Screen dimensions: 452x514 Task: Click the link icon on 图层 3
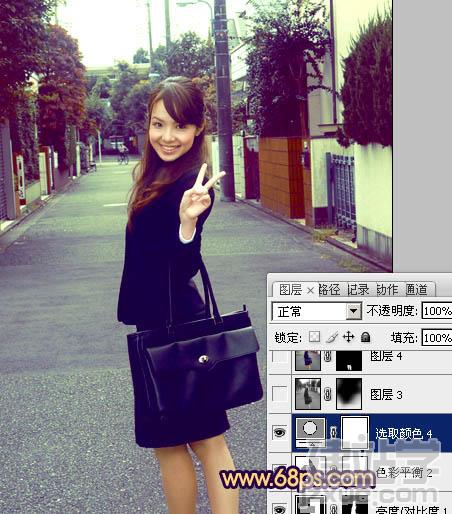pos(328,394)
